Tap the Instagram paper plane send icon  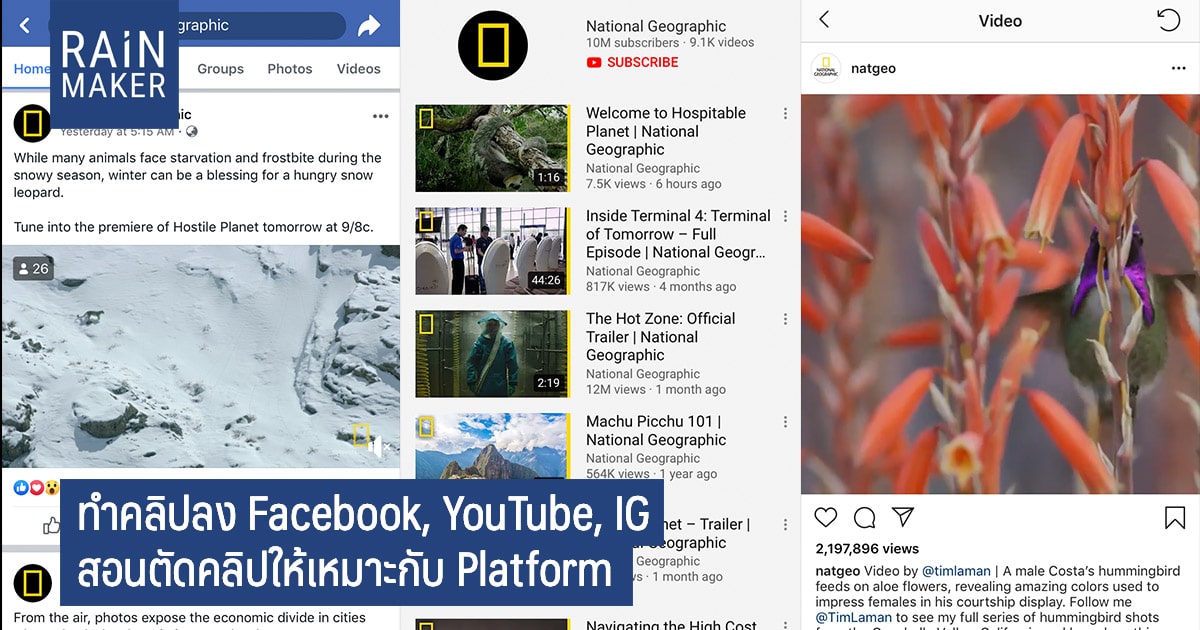coord(903,517)
